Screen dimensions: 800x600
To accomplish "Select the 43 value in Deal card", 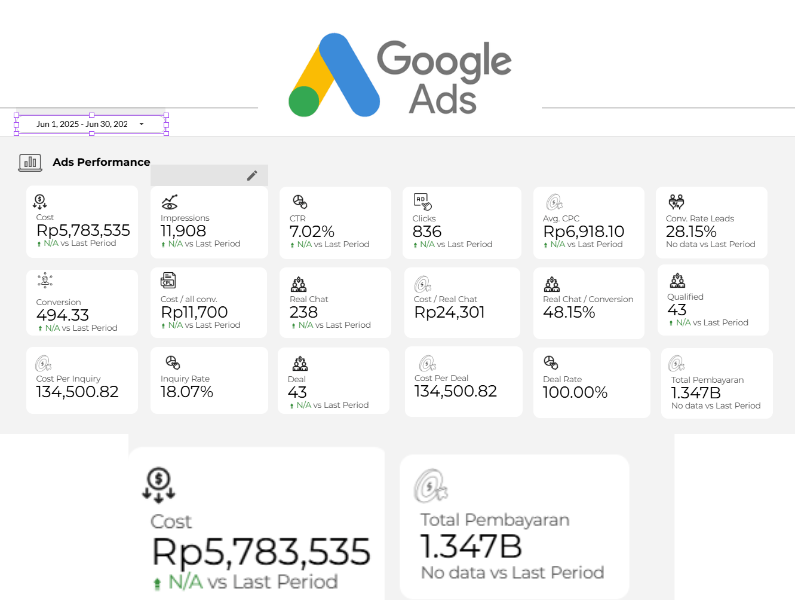I will click(x=297, y=392).
